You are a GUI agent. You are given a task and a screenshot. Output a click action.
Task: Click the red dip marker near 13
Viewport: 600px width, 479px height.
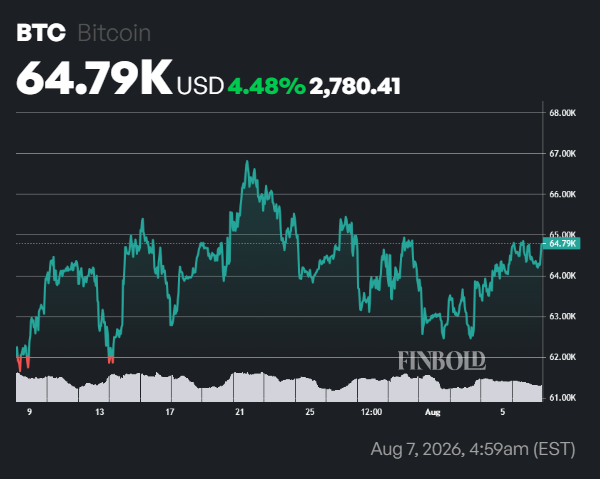coord(111,360)
